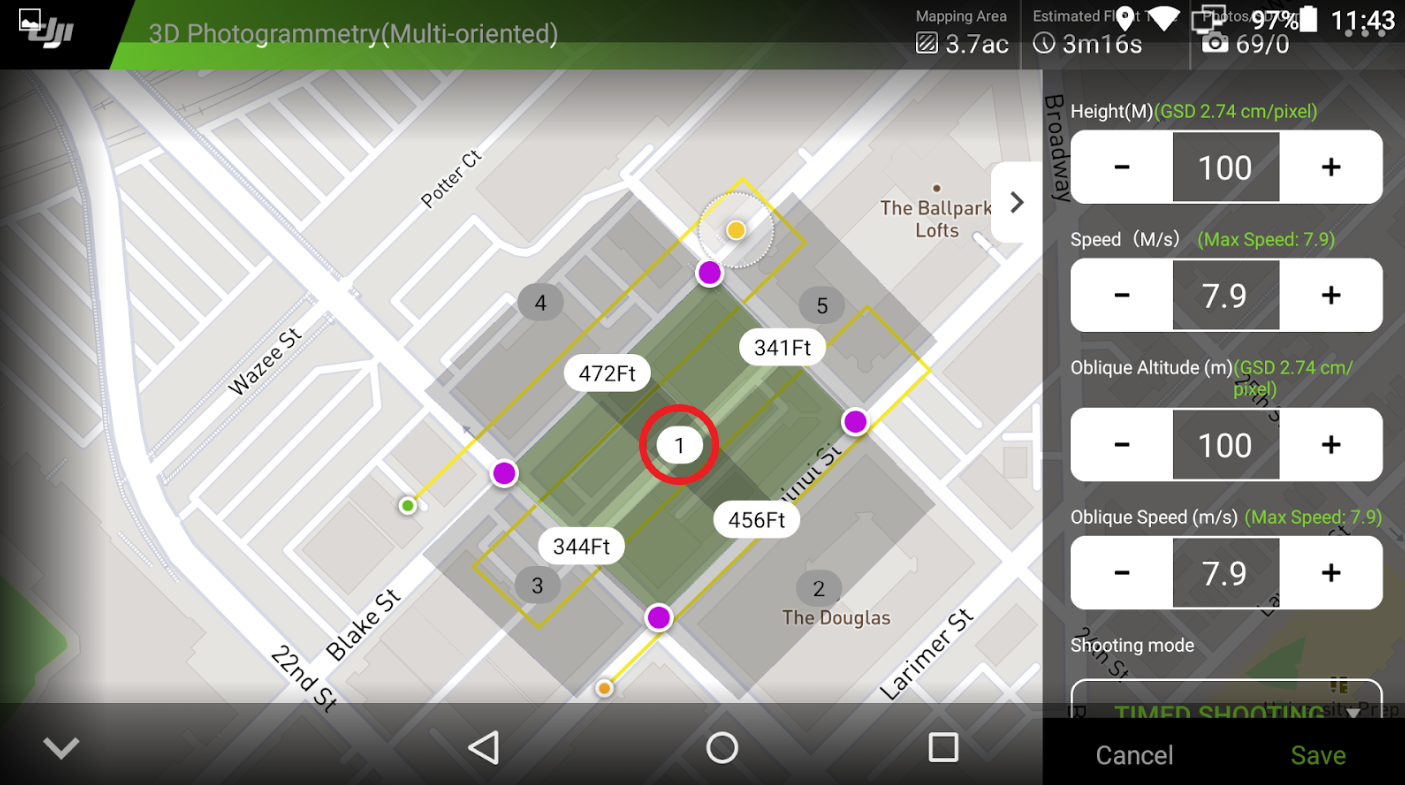Hide navigation bar with down chevron

tap(61, 748)
